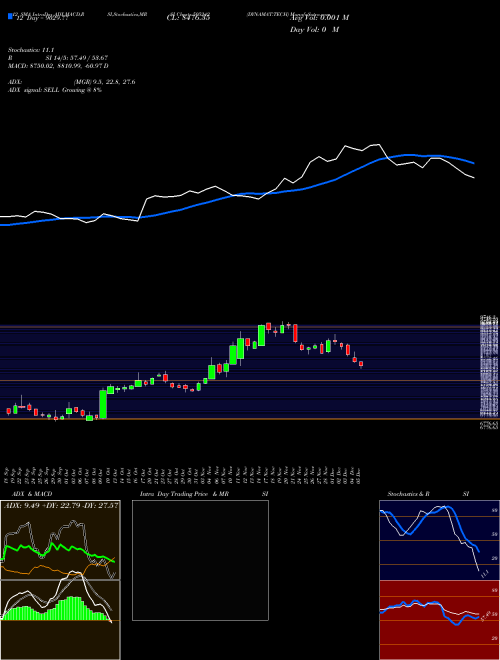Click the 'Stochastics & R' panel title
This screenshot has height=660, width=500.
(408, 494)
